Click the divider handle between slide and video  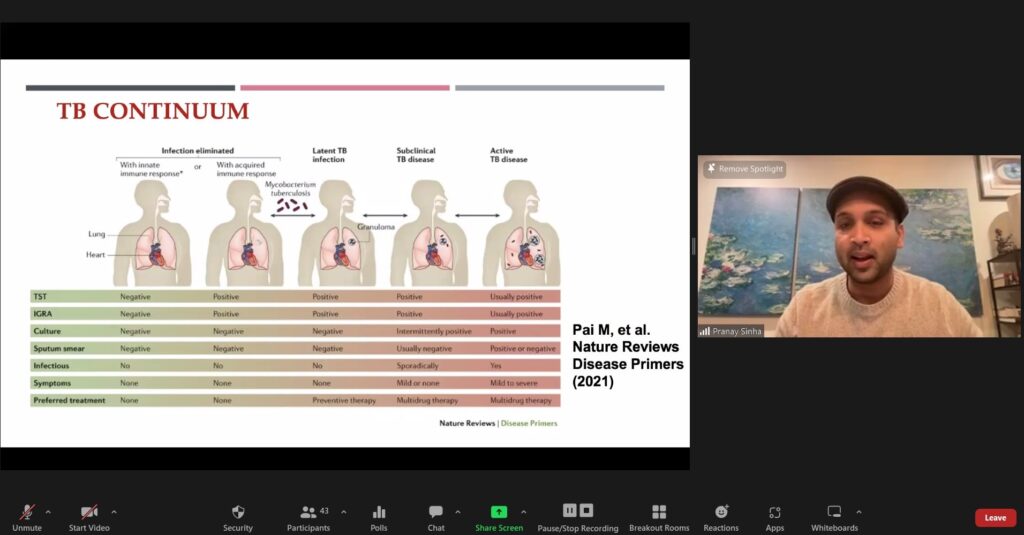(693, 246)
